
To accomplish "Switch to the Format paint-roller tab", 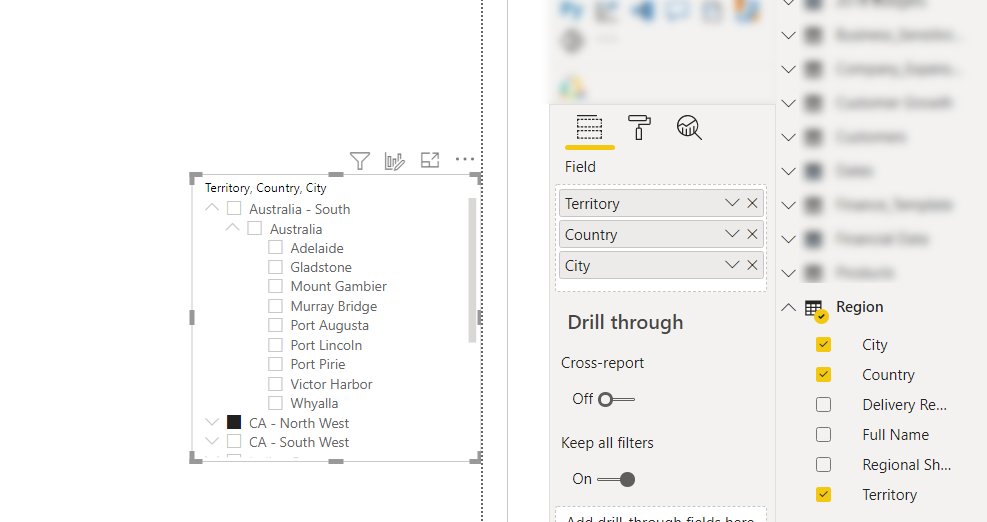I will pyautogui.click(x=639, y=128).
